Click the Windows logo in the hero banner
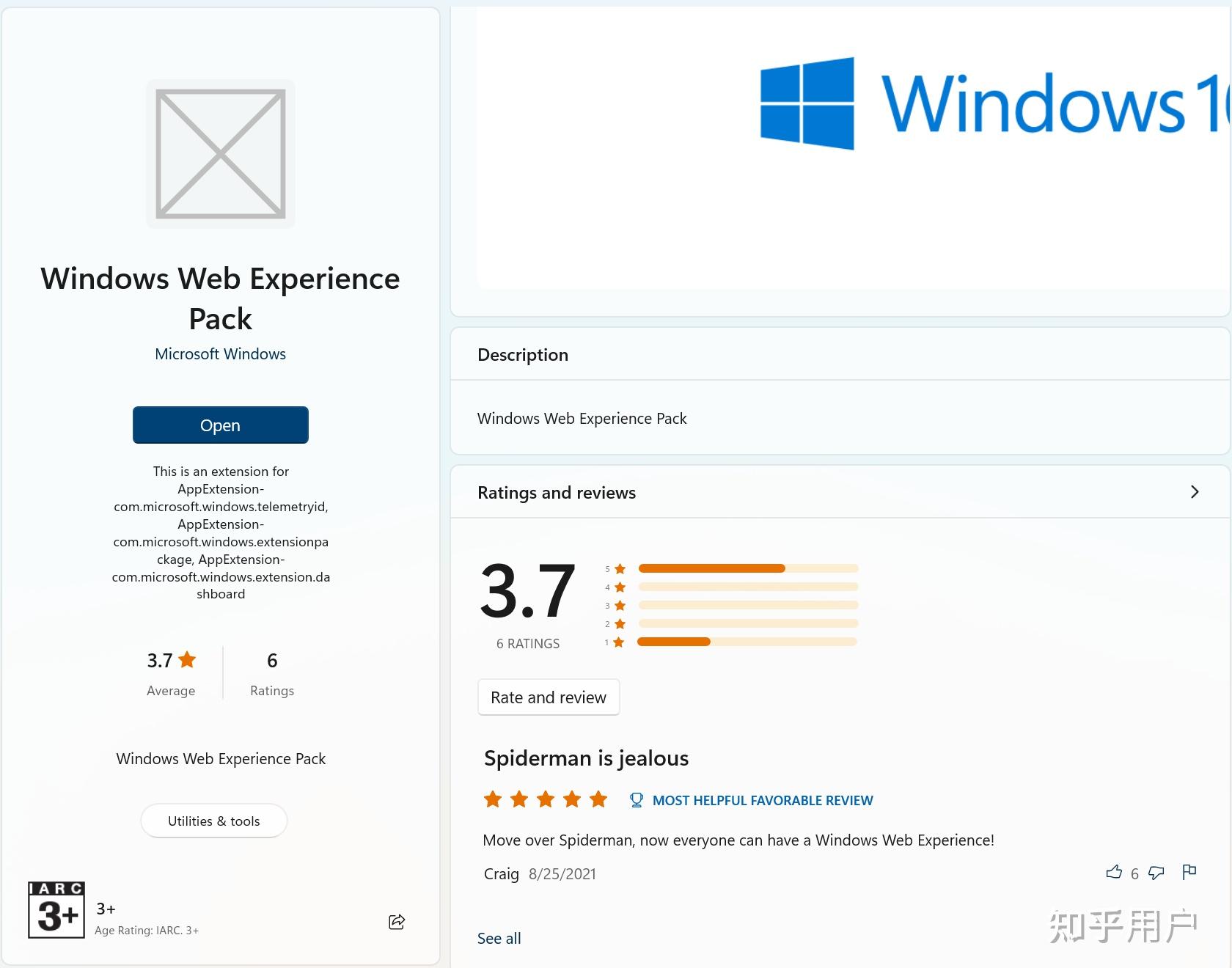 (807, 103)
